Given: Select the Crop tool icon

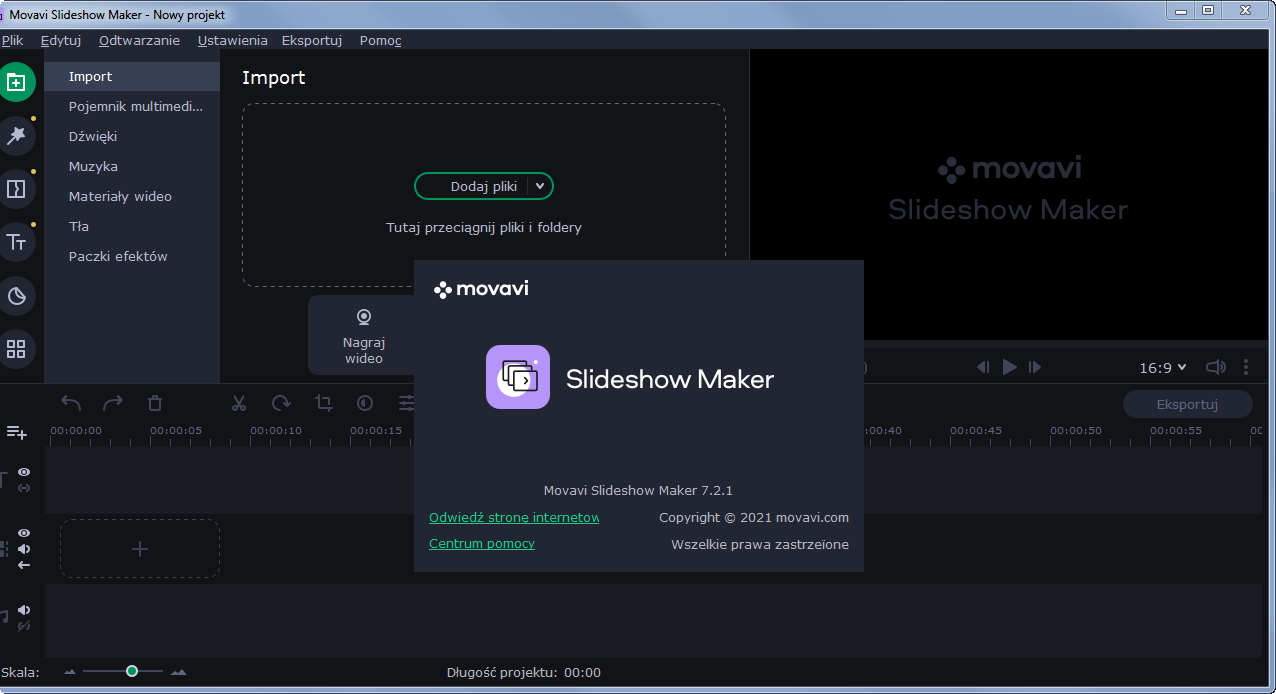Looking at the screenshot, I should pos(323,403).
